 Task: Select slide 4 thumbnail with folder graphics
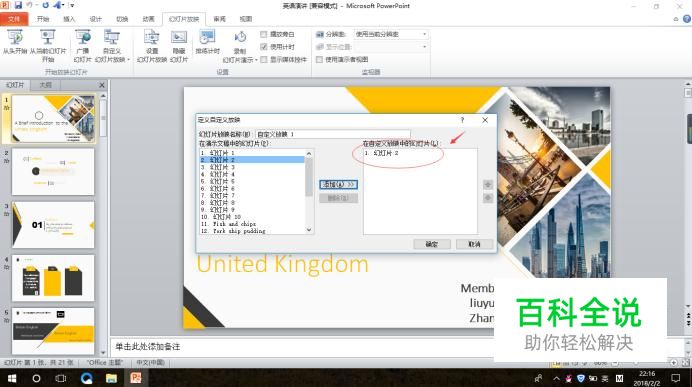pyautogui.click(x=53, y=278)
